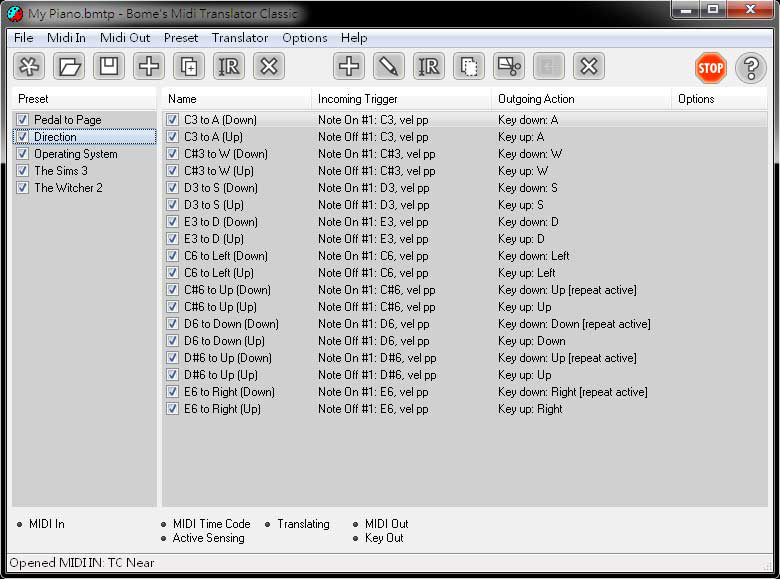The height and width of the screenshot is (579, 780).
Task: Click the Translating activity indicator
Action: (x=297, y=524)
